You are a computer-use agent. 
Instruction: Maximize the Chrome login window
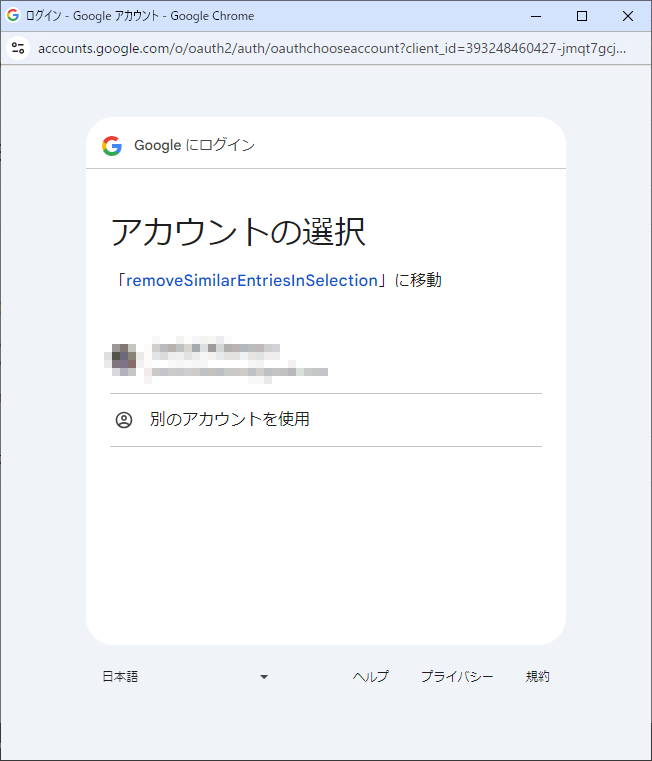(x=582, y=16)
